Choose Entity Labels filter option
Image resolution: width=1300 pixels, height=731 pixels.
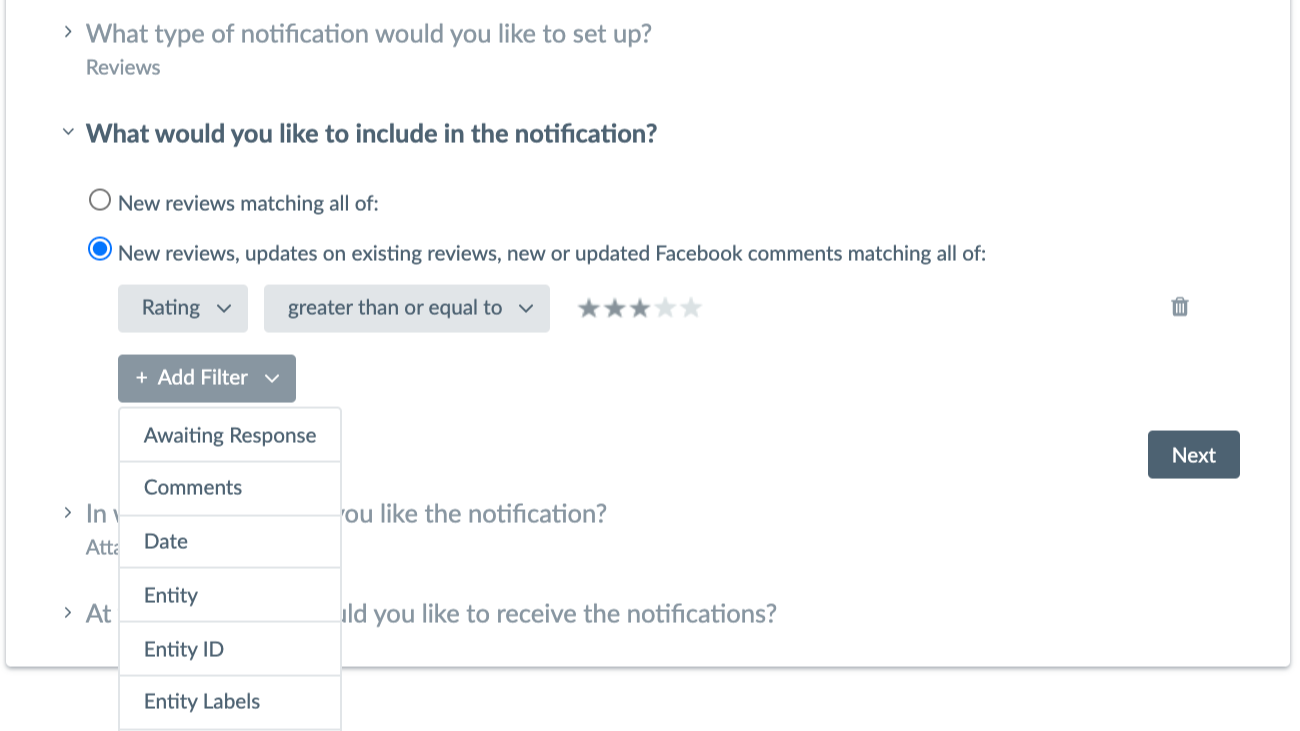click(230, 702)
